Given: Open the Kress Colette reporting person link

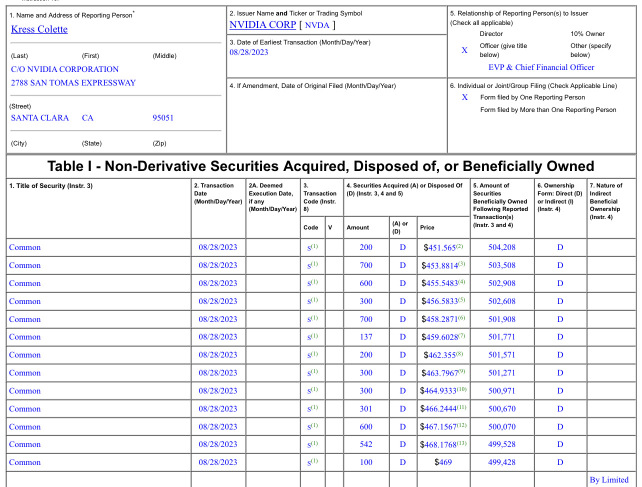Looking at the screenshot, I should click(39, 29).
